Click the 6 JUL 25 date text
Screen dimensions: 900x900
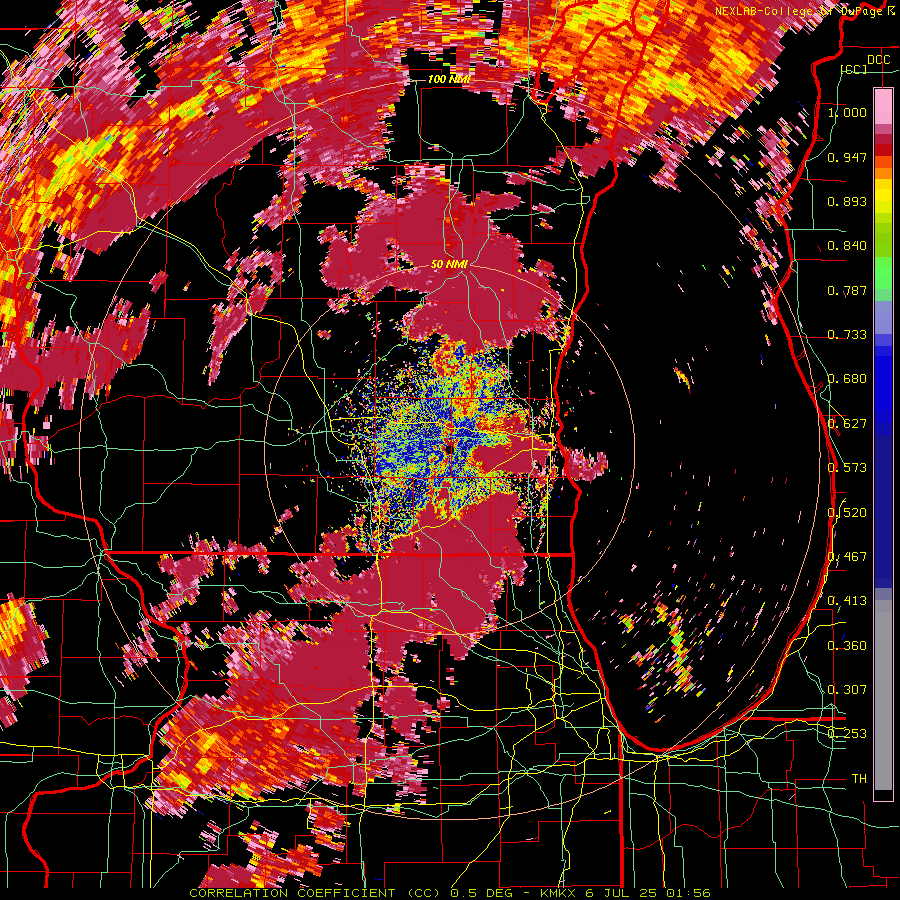[x=622, y=893]
